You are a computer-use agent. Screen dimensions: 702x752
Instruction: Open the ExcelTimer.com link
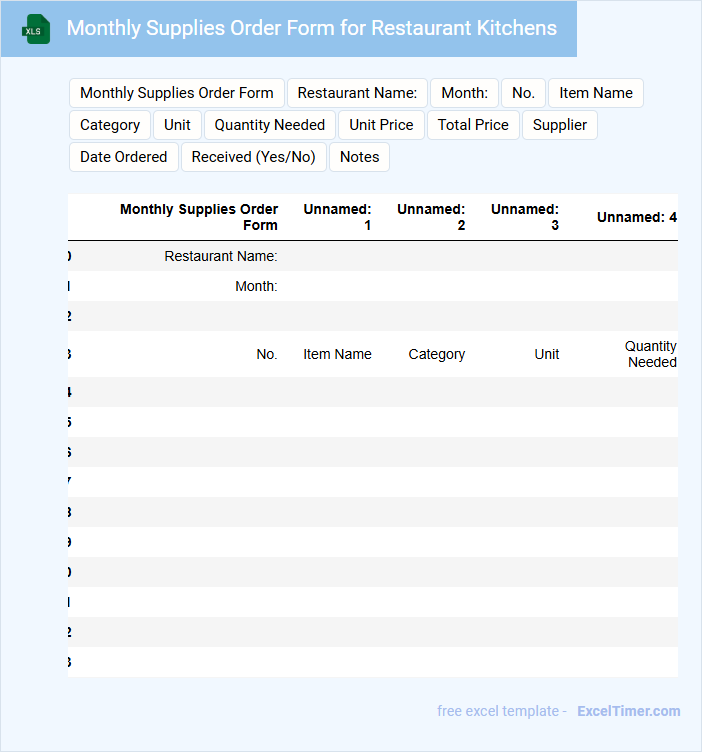click(629, 711)
